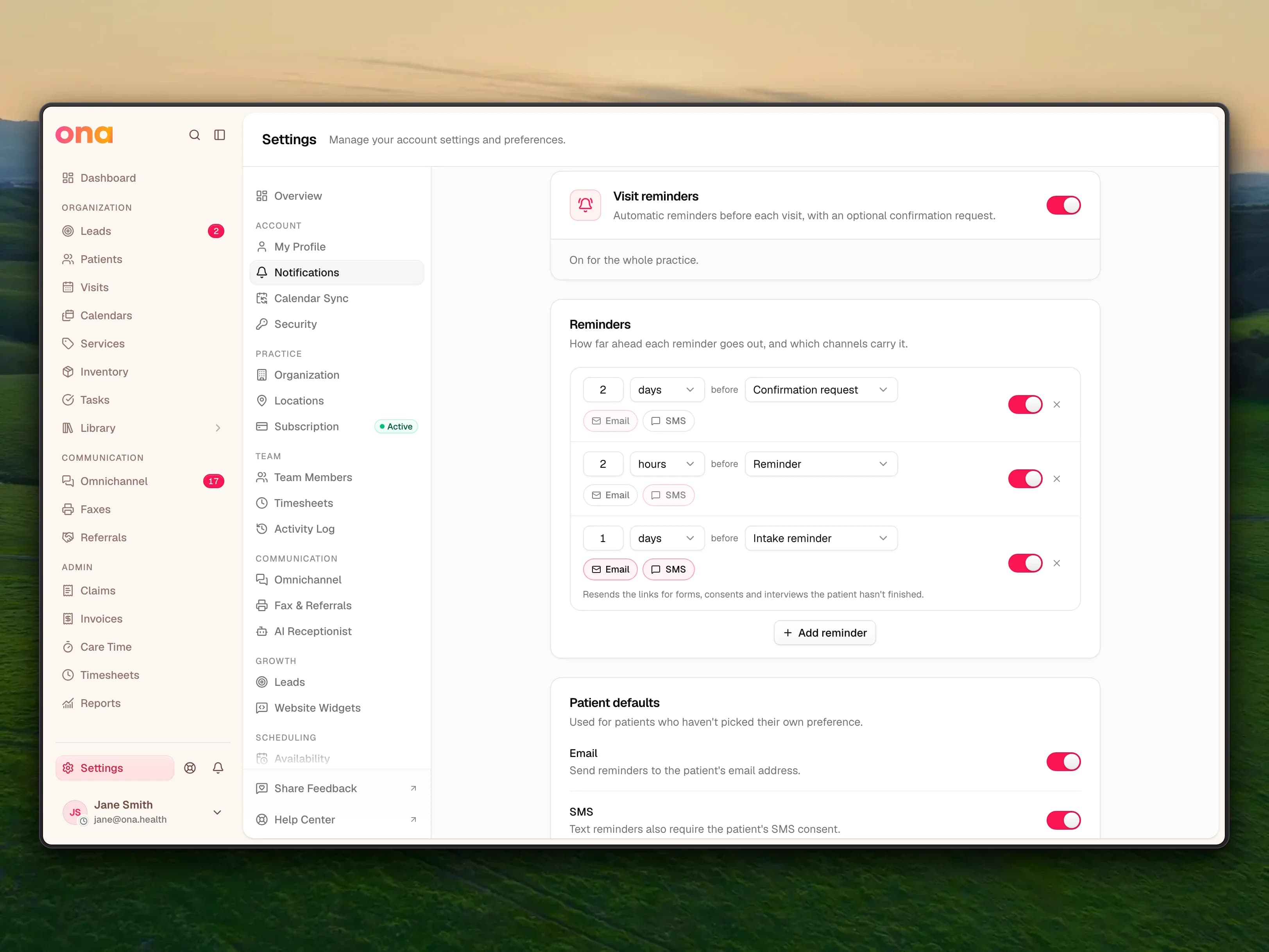The image size is (1269, 952).
Task: Turn off the Email patient default
Action: (x=1063, y=762)
